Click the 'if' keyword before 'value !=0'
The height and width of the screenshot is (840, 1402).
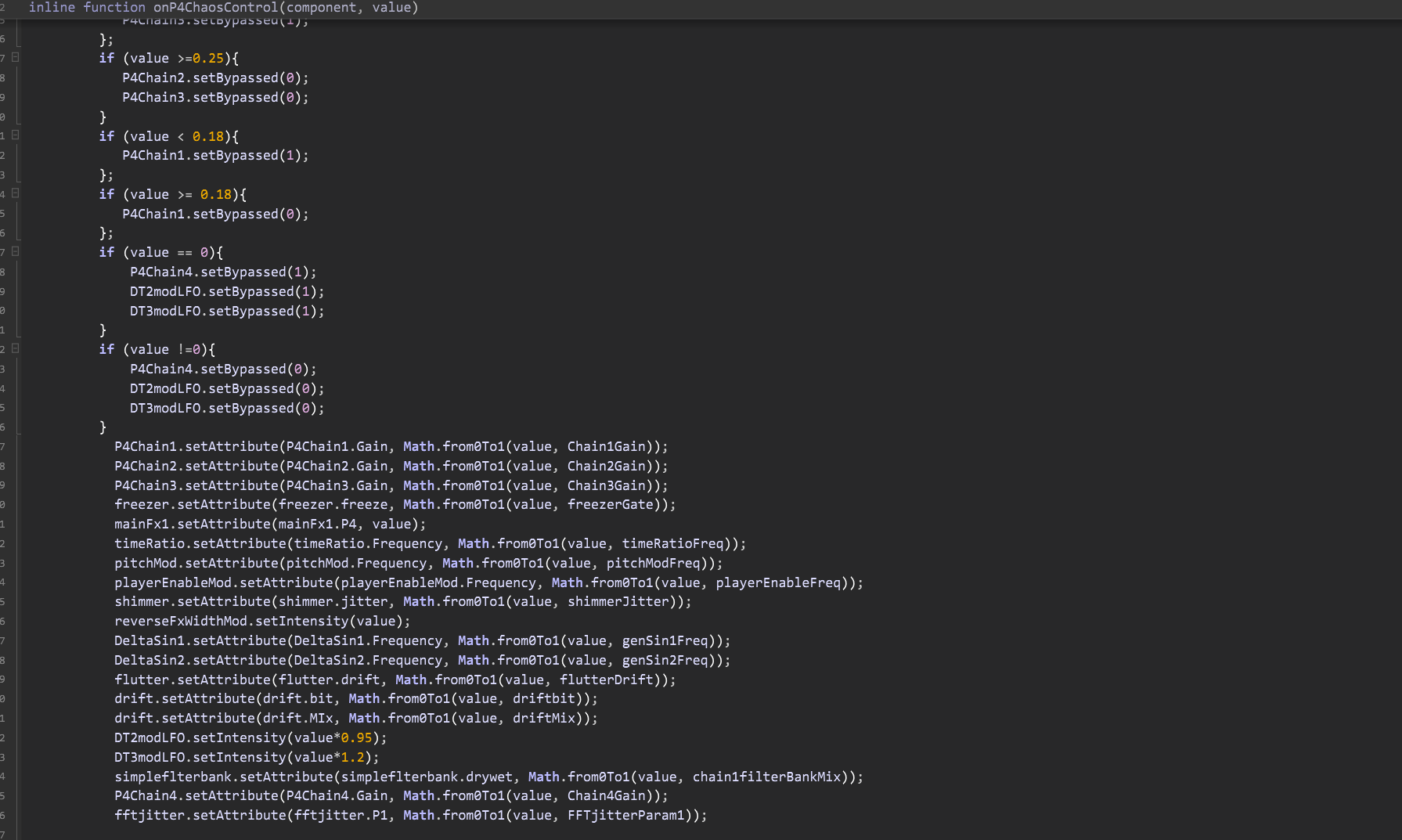pos(106,349)
